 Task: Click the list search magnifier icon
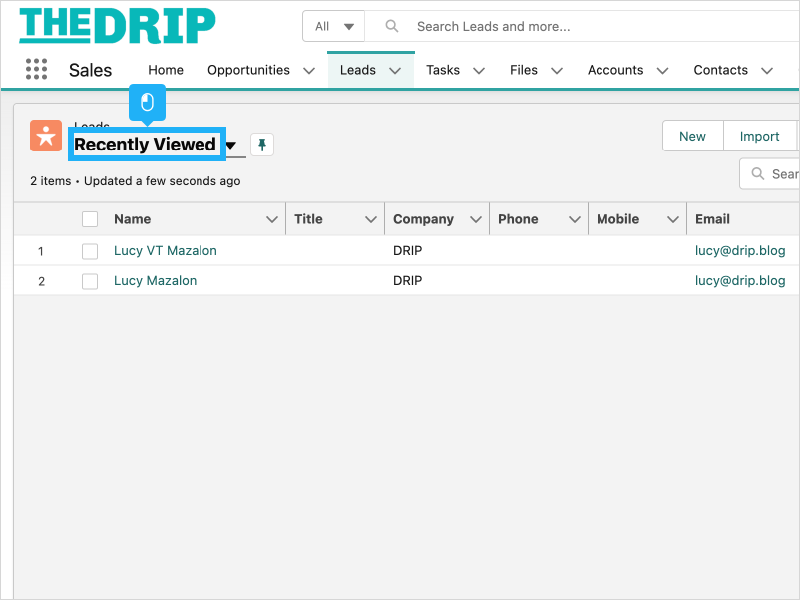(758, 174)
